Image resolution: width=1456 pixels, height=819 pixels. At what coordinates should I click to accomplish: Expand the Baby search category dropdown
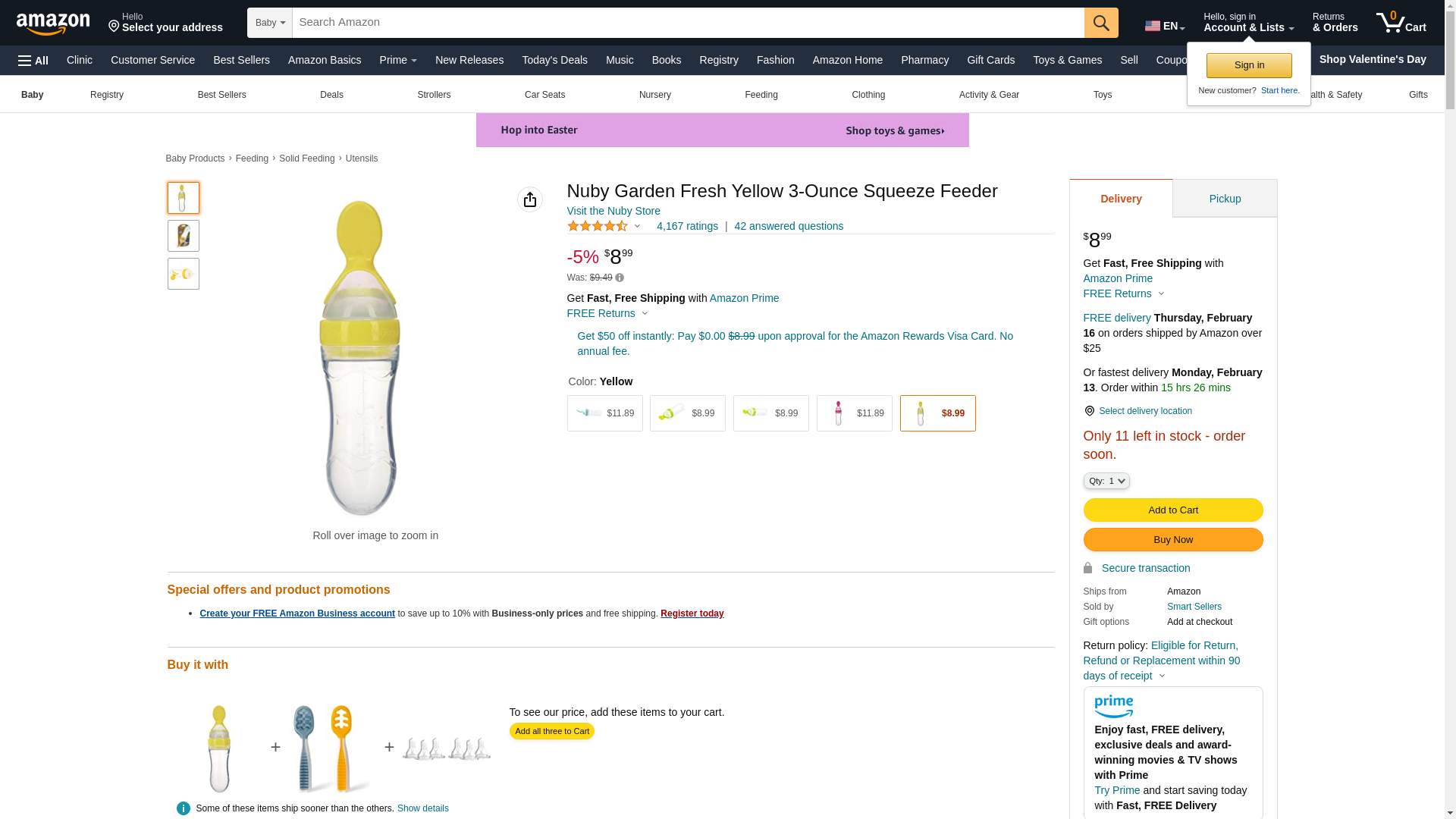[x=270, y=23]
